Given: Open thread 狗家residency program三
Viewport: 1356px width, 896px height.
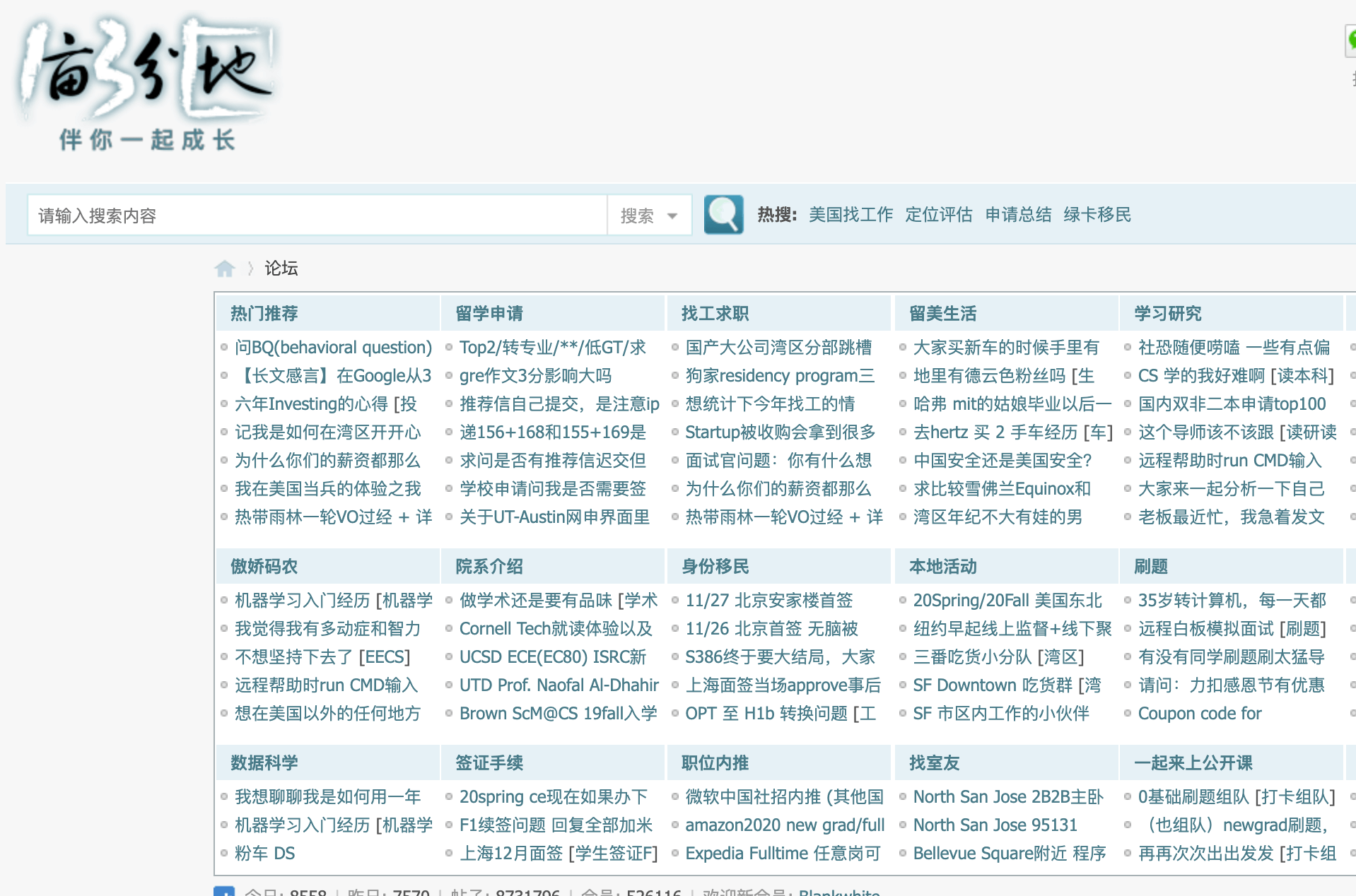Looking at the screenshot, I should (780, 375).
